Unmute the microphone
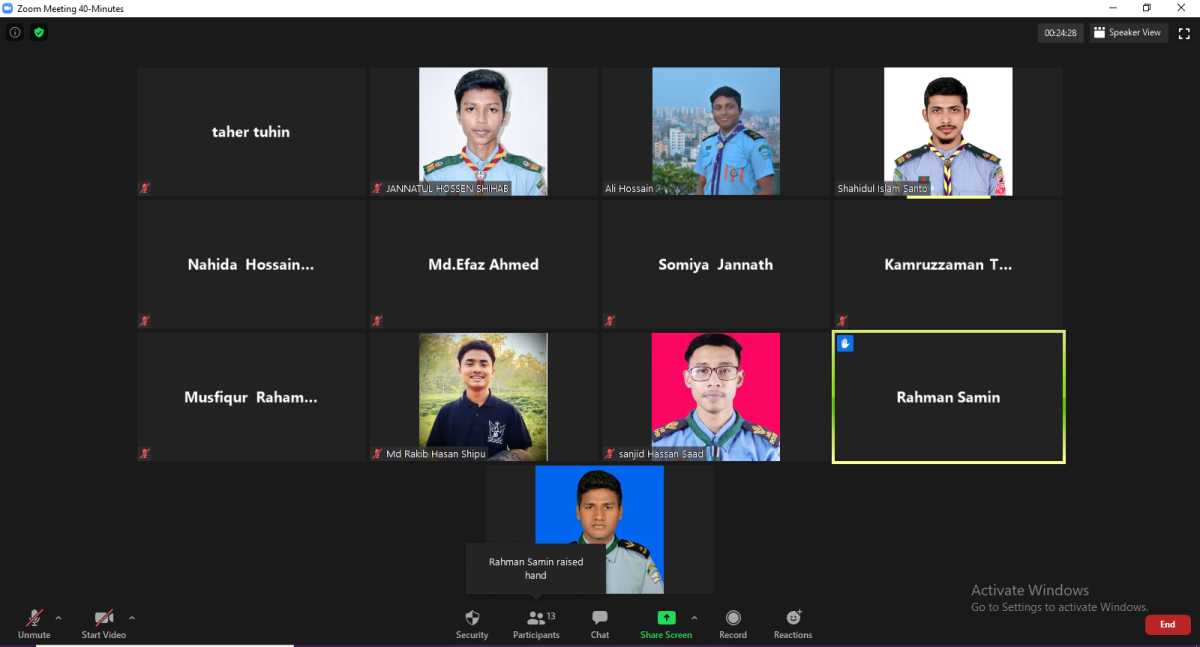The width and height of the screenshot is (1200, 647). point(33,617)
